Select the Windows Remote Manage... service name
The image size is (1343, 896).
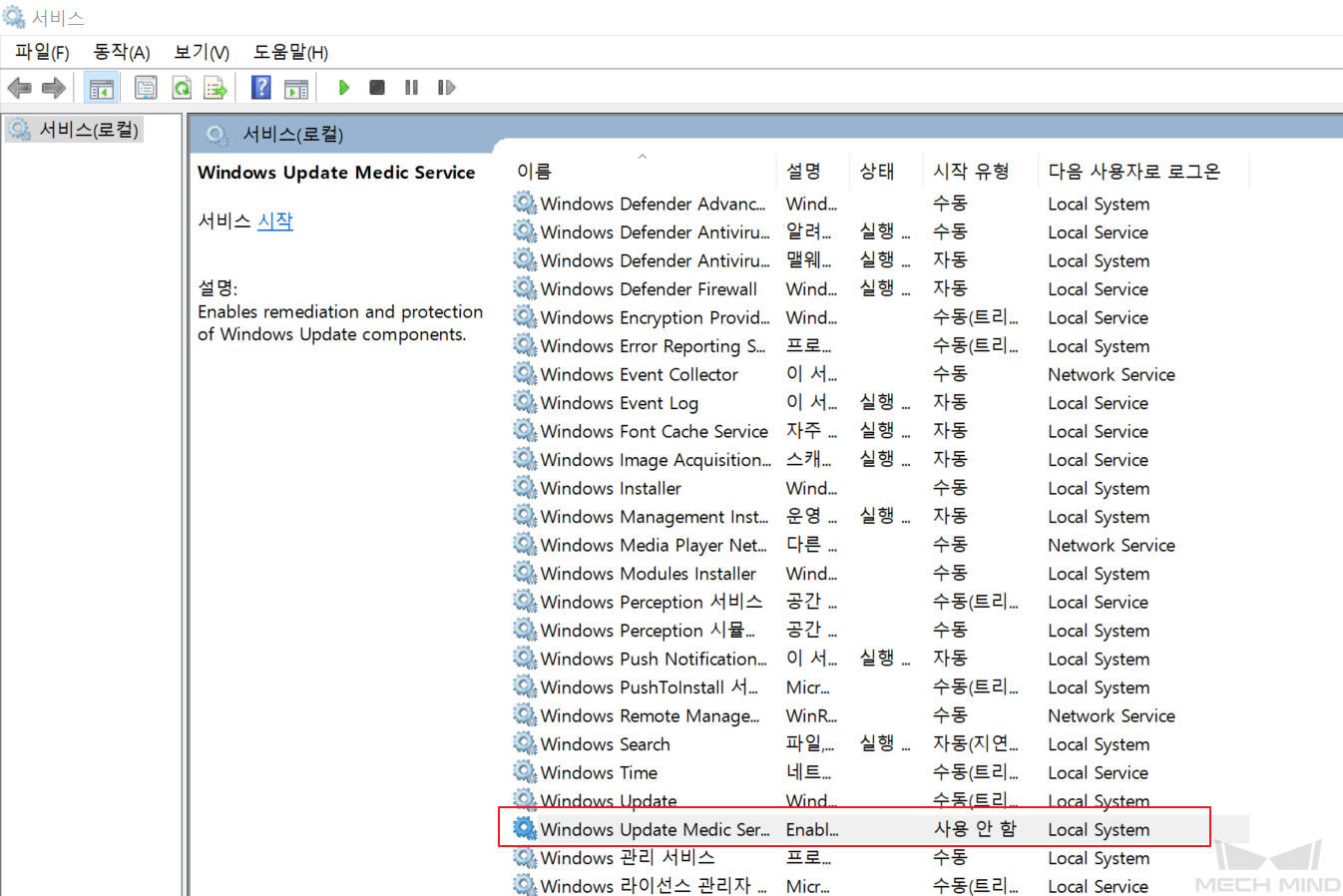coord(650,715)
